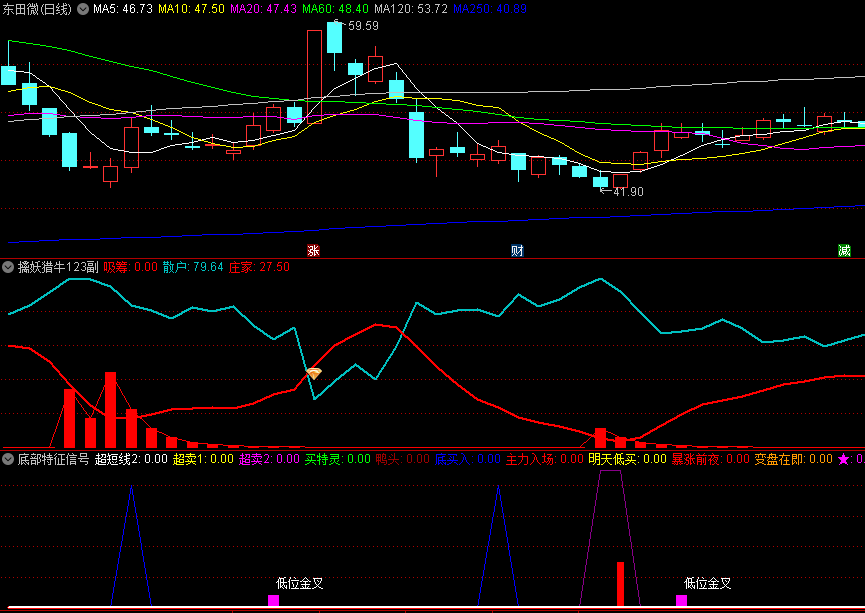
Task: Click the 底买入: 0.00 value
Action: (468, 459)
